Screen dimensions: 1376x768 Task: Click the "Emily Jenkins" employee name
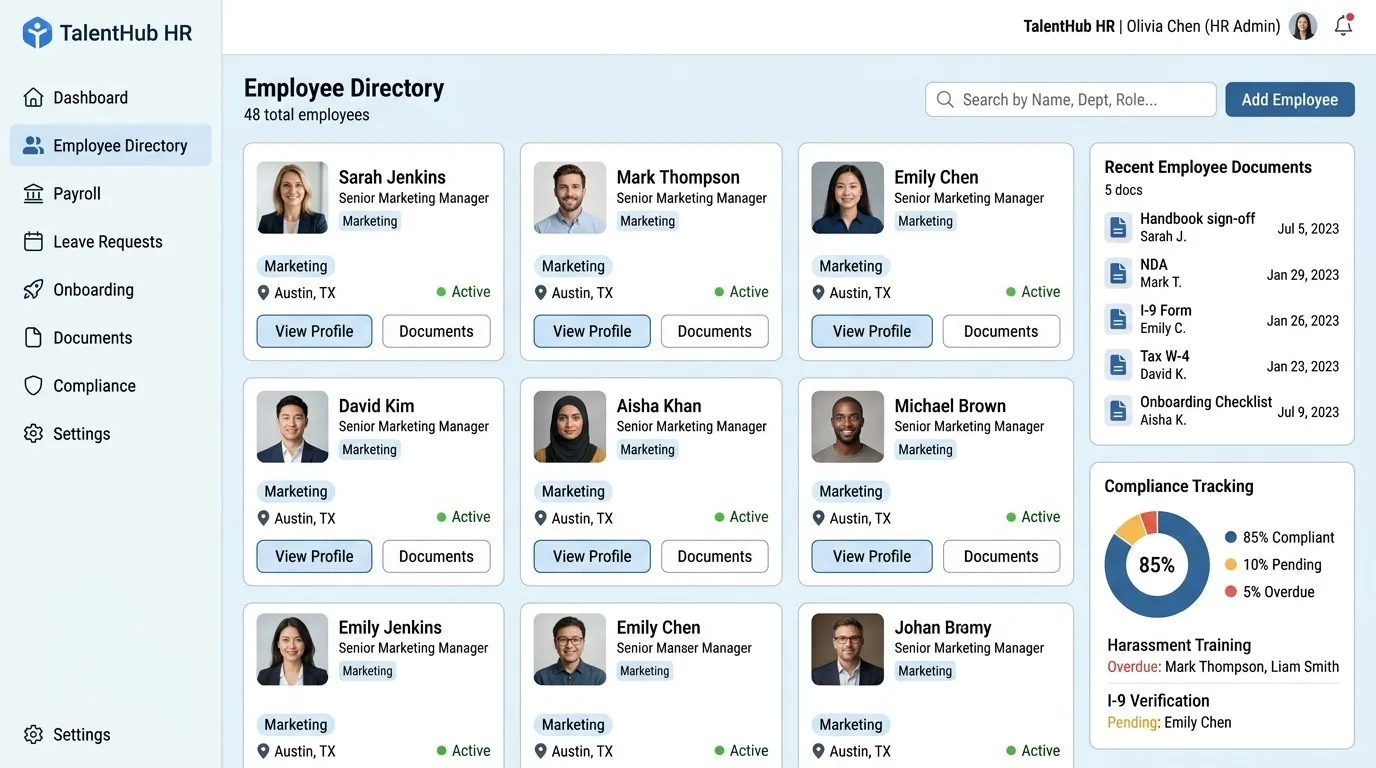pyautogui.click(x=390, y=628)
